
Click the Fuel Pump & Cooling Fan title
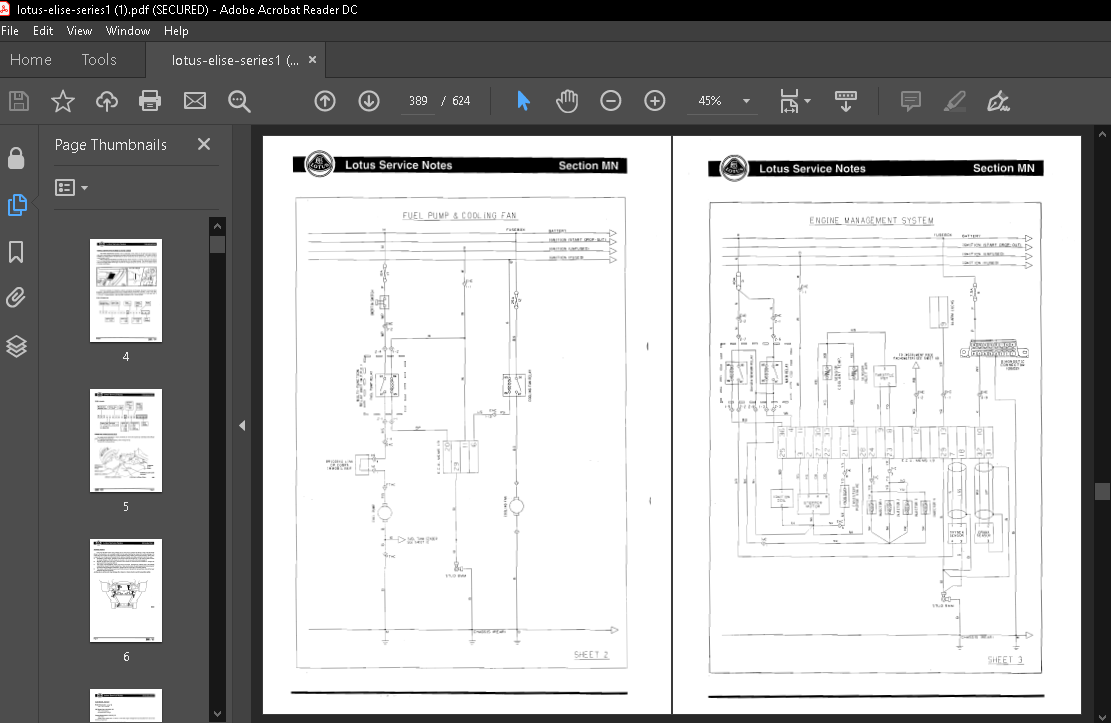point(459,215)
